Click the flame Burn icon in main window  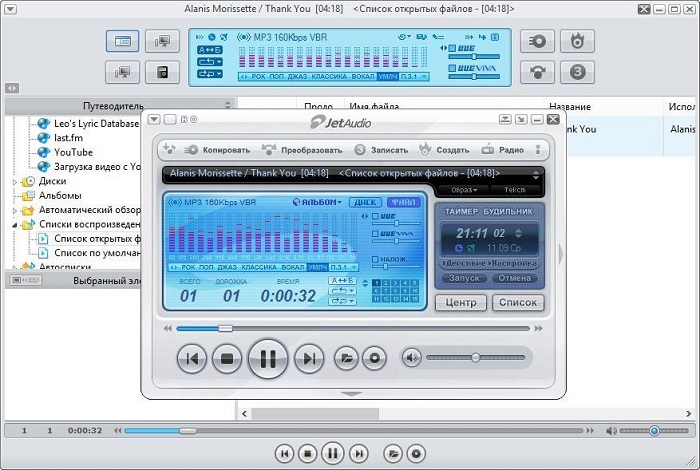577,42
